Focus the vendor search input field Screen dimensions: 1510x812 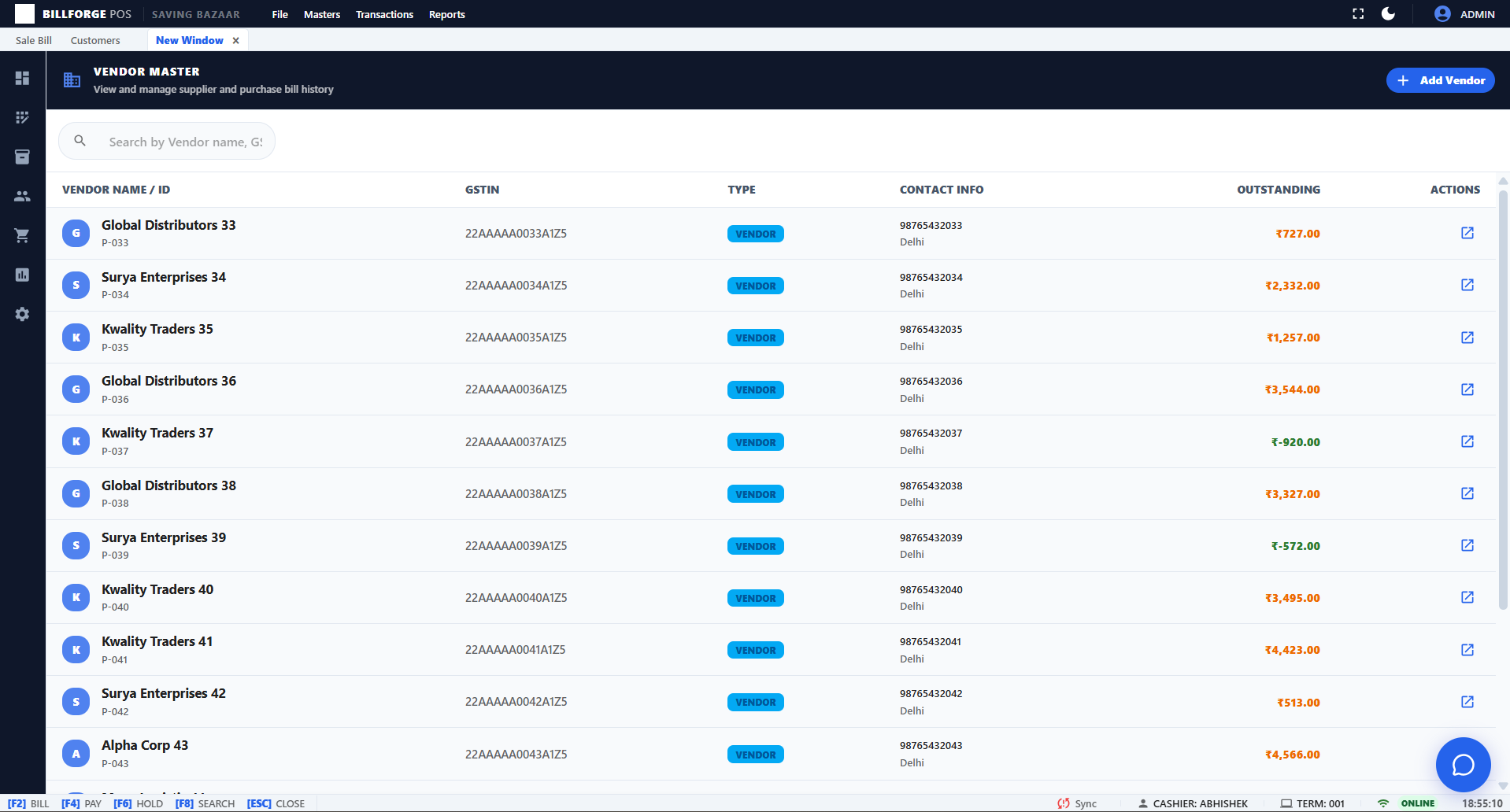pos(185,142)
